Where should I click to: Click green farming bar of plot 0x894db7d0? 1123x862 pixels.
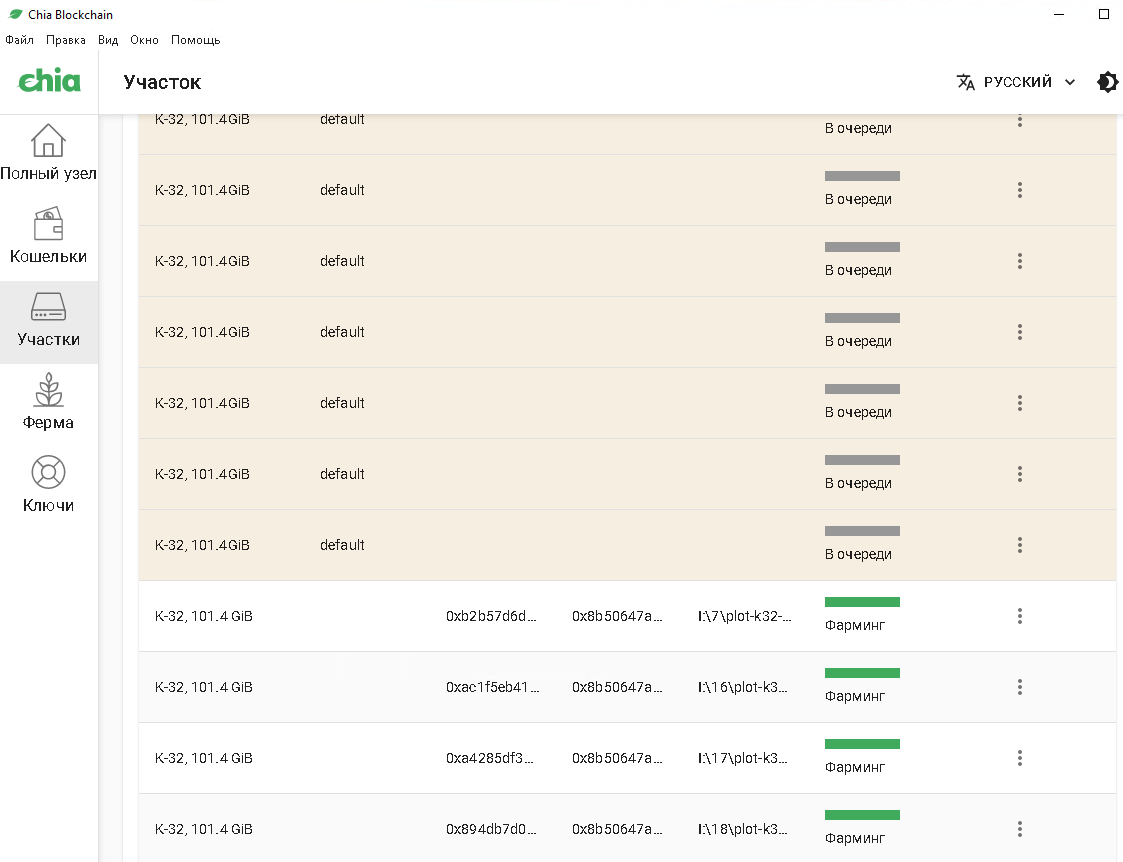click(862, 815)
